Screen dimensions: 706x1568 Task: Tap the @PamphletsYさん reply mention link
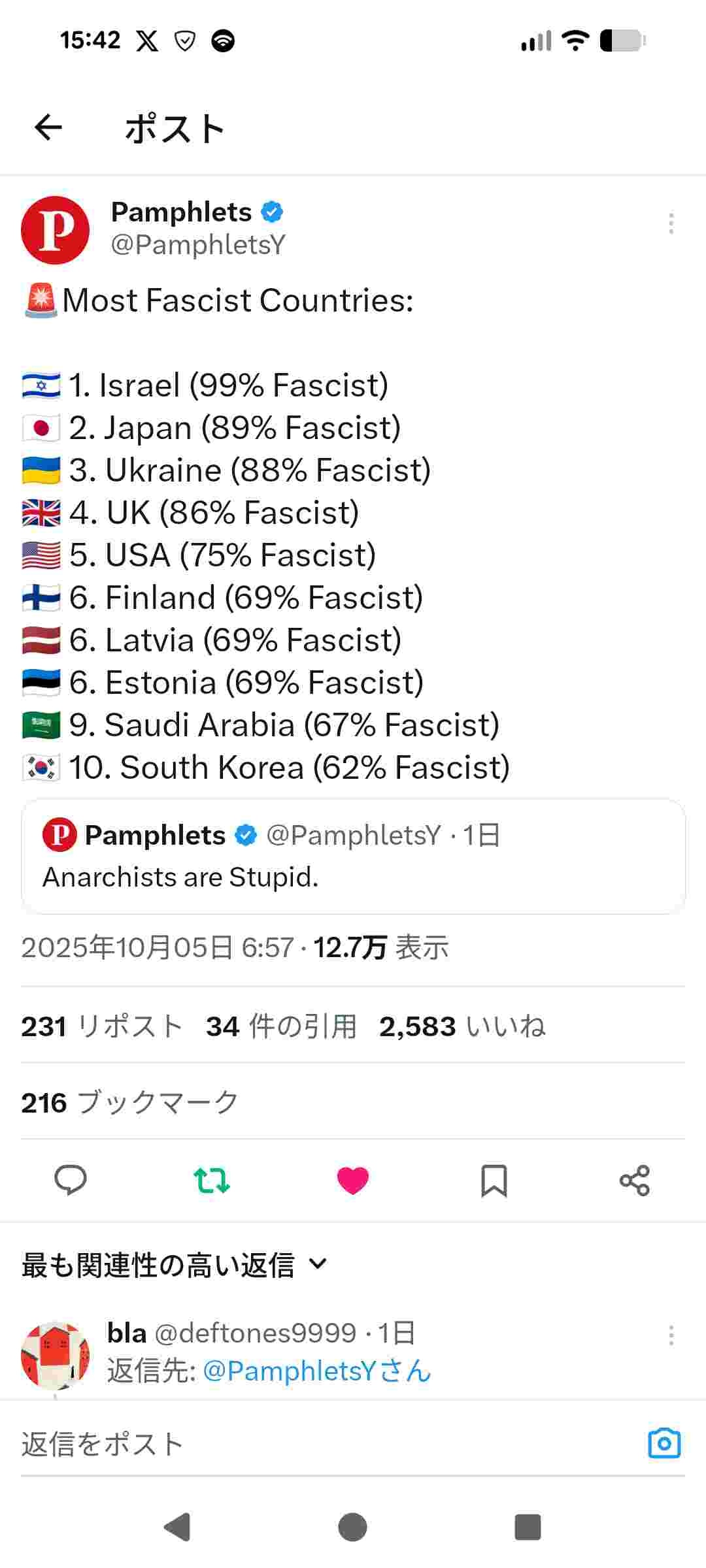tap(317, 1371)
